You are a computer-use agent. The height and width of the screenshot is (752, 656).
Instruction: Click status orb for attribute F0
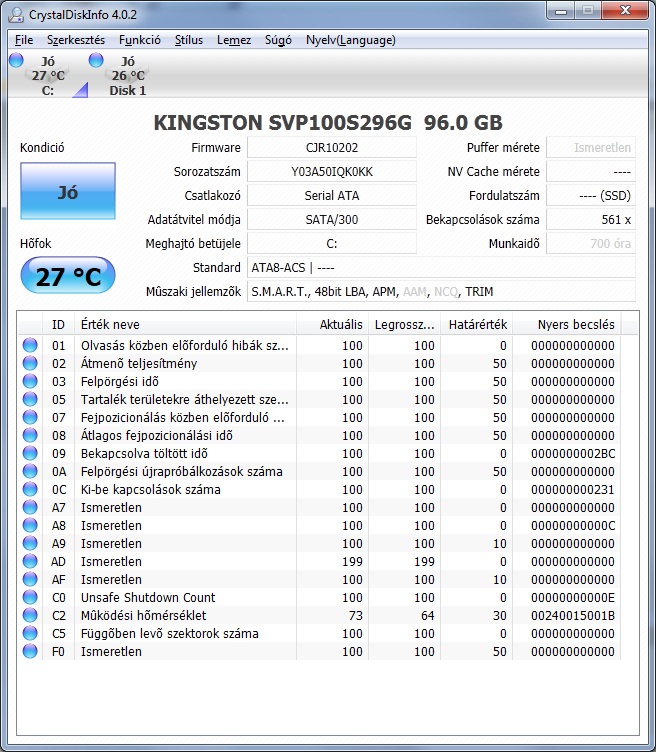(30, 651)
